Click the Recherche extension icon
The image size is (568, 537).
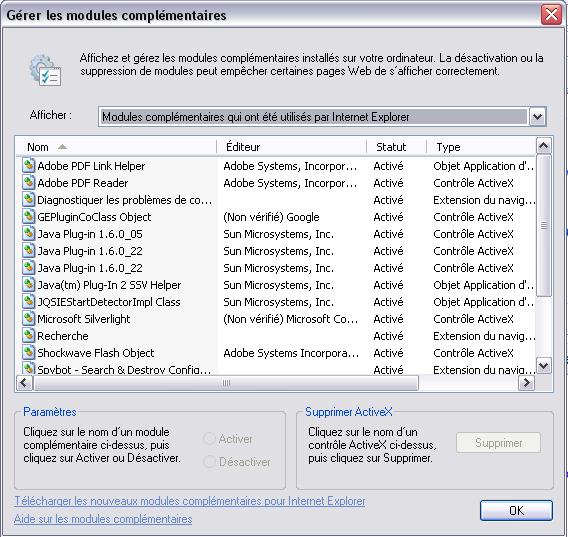[28, 336]
